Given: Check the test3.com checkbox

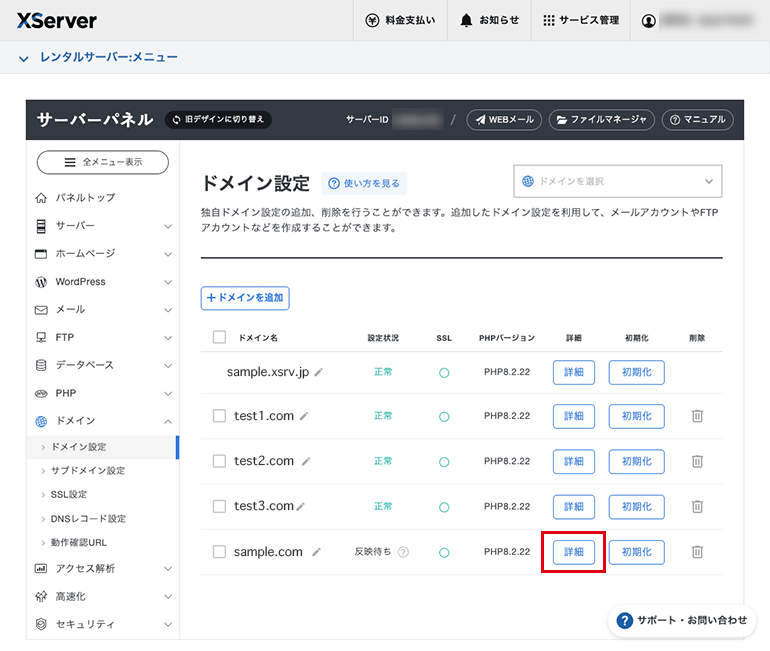Looking at the screenshot, I should tap(219, 506).
